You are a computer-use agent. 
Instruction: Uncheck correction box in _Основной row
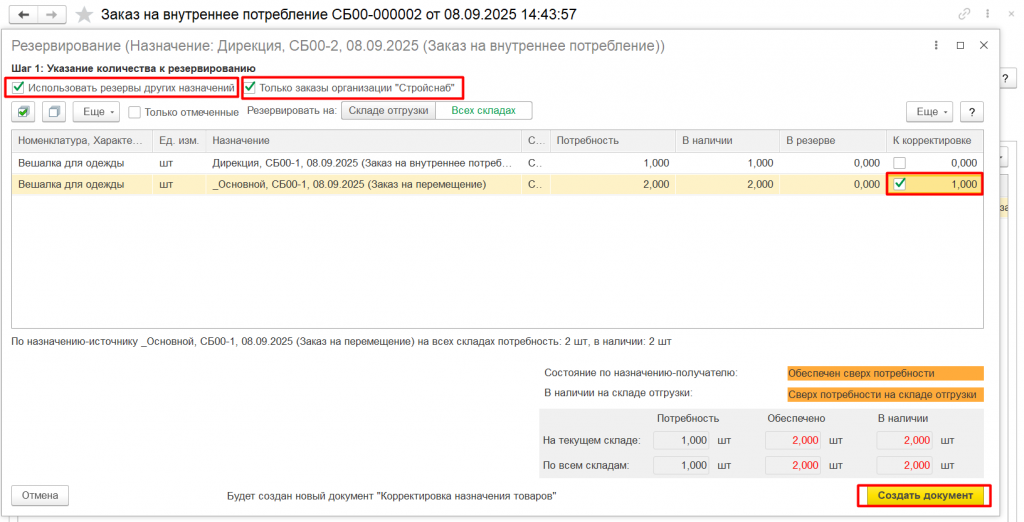point(899,184)
